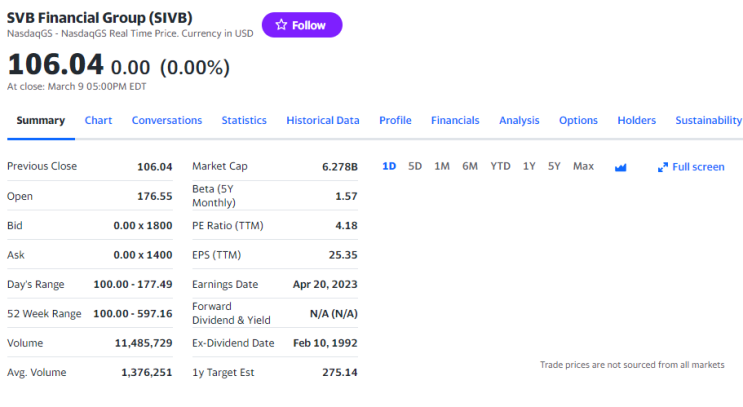Follow SVB Financial Group stock
The width and height of the screenshot is (743, 407).
(302, 25)
